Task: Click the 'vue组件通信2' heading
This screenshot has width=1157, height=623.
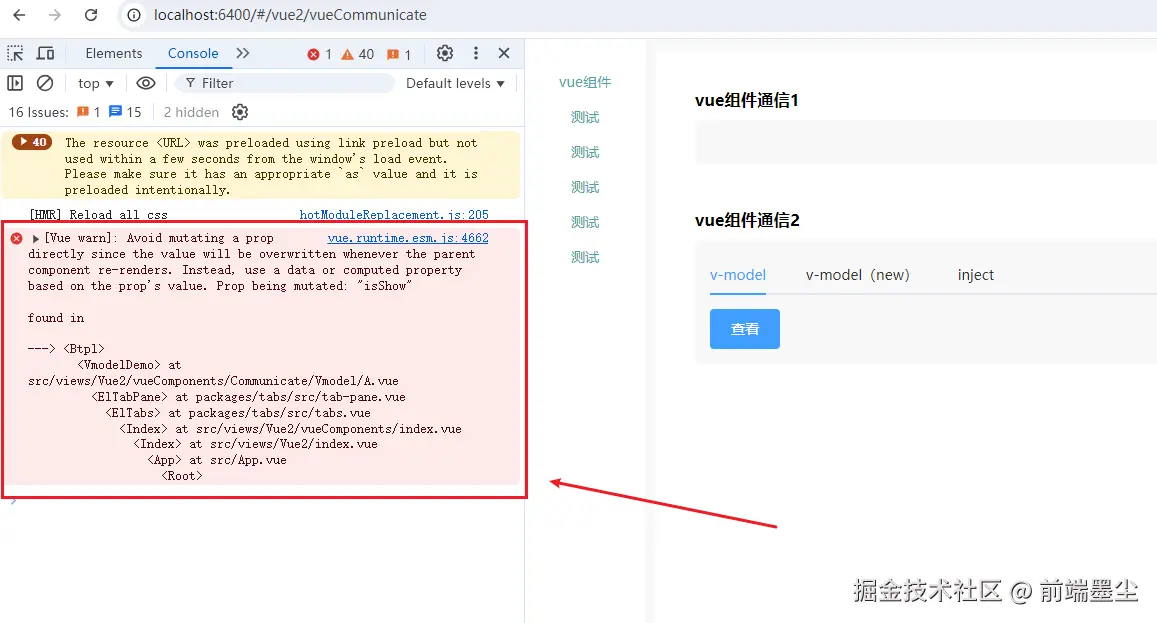Action: (747, 220)
